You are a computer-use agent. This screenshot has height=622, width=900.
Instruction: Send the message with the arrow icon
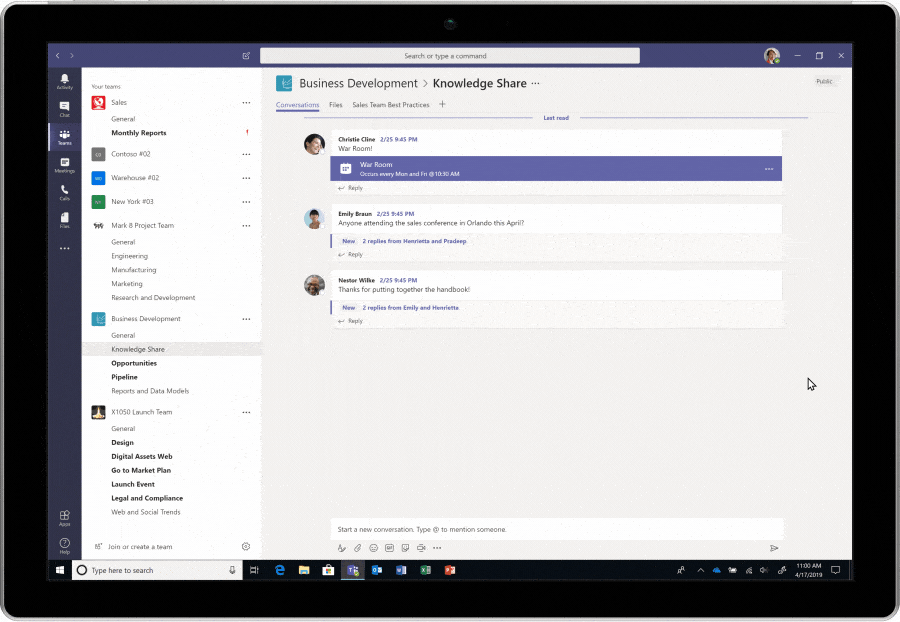coord(774,548)
